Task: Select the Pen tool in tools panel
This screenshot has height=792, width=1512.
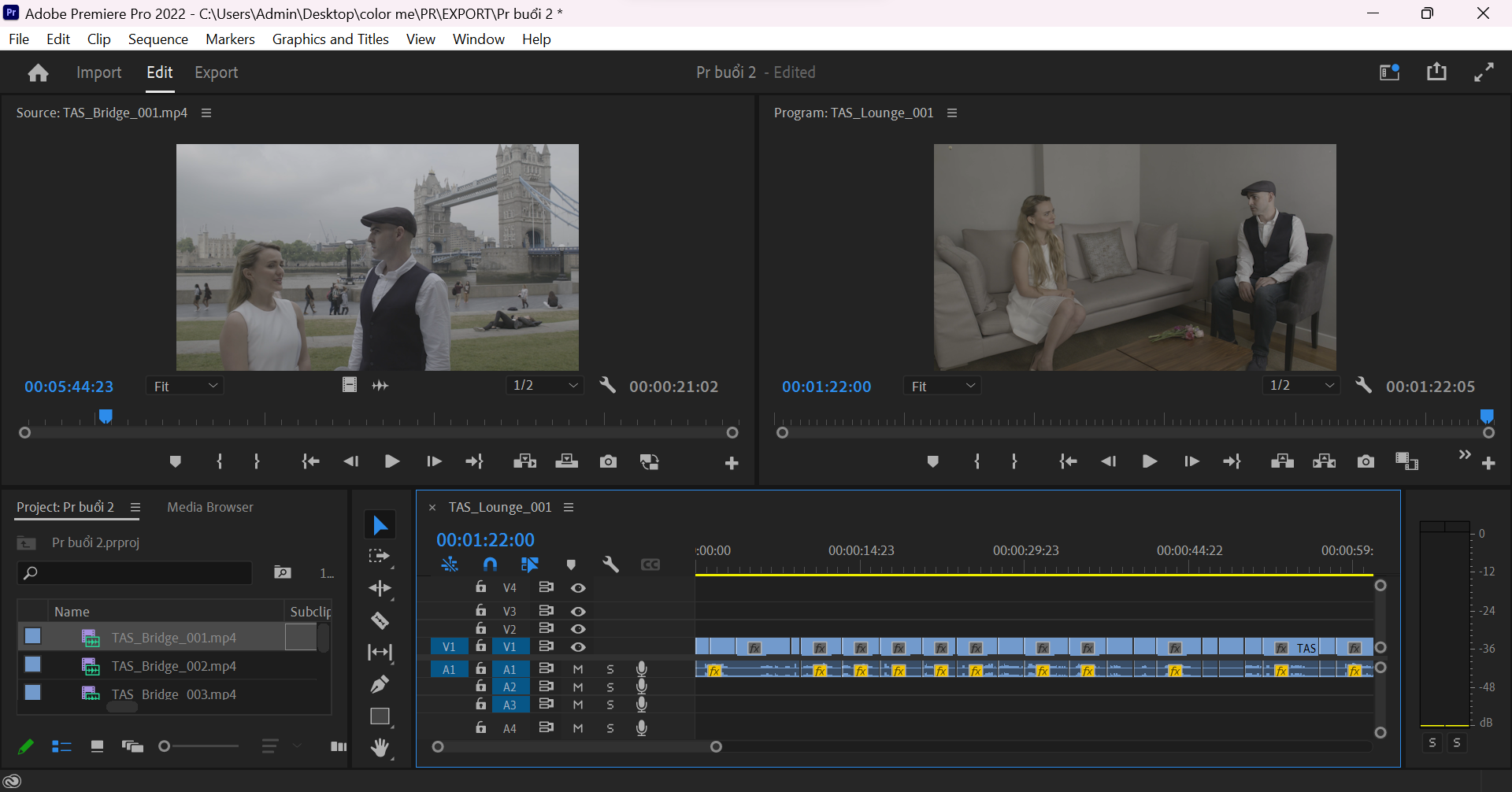Action: point(380,684)
